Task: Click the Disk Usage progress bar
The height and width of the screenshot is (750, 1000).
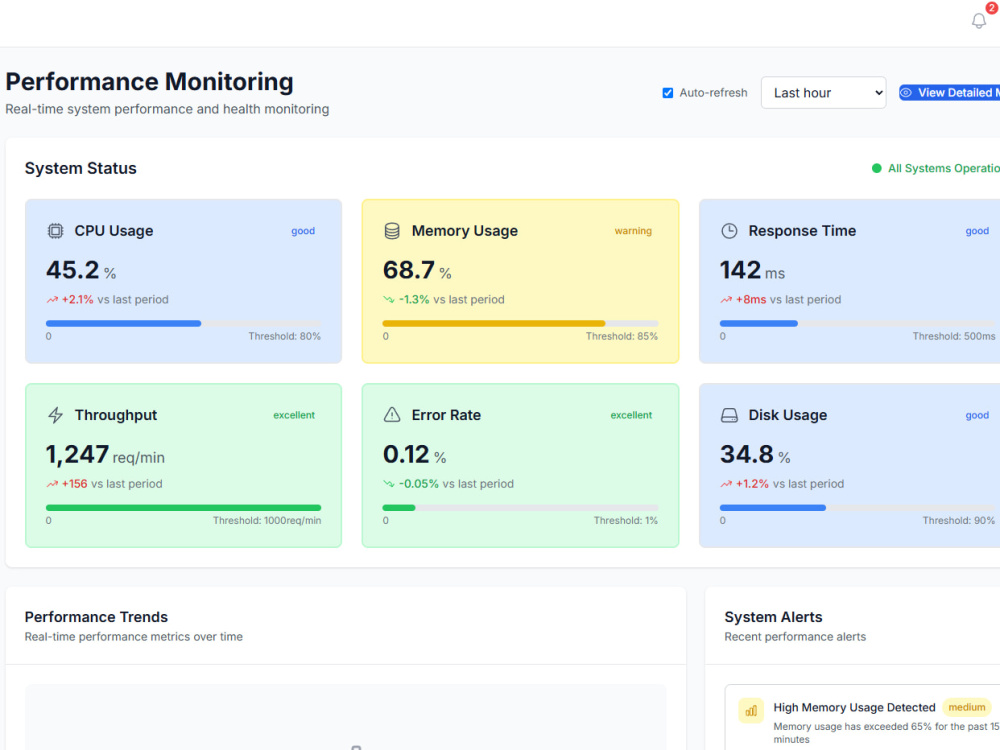Action: coord(857,508)
